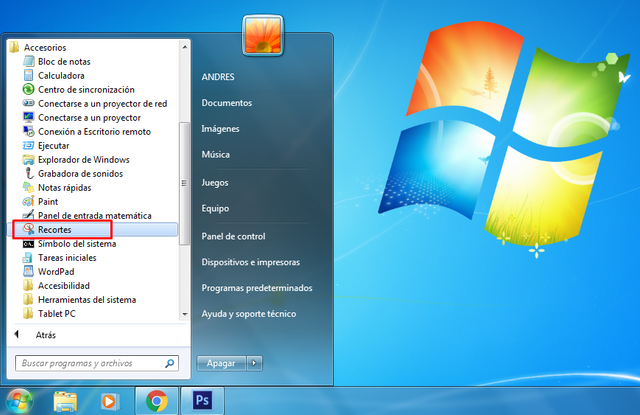This screenshot has height=415, width=640.
Task: Click the Windows Start orb
Action: (19, 402)
